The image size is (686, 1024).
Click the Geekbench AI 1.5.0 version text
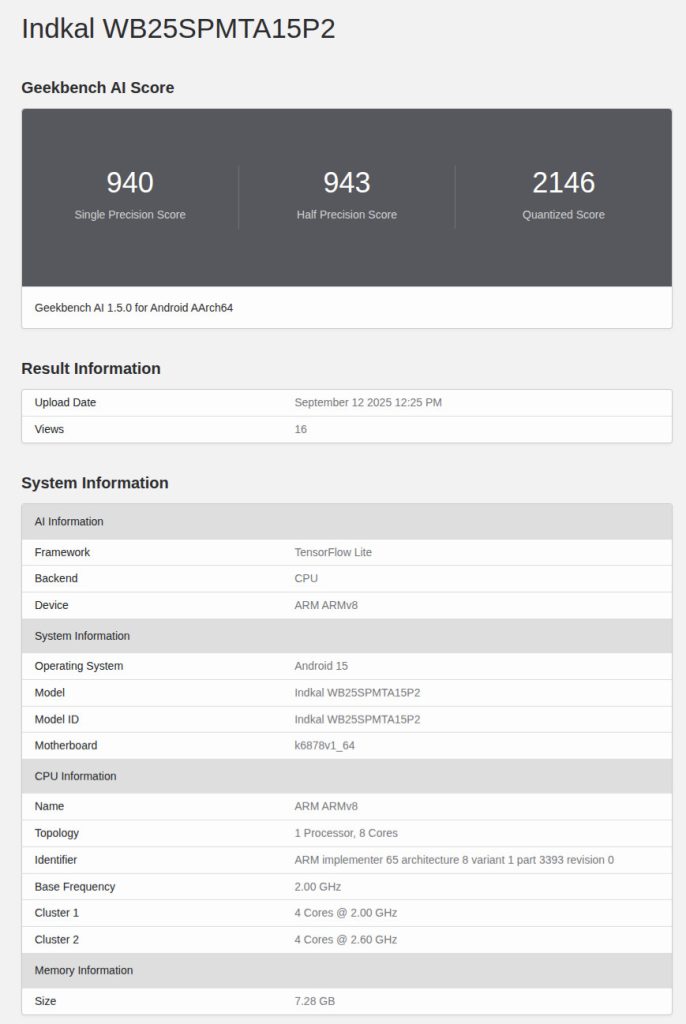pyautogui.click(x=134, y=308)
